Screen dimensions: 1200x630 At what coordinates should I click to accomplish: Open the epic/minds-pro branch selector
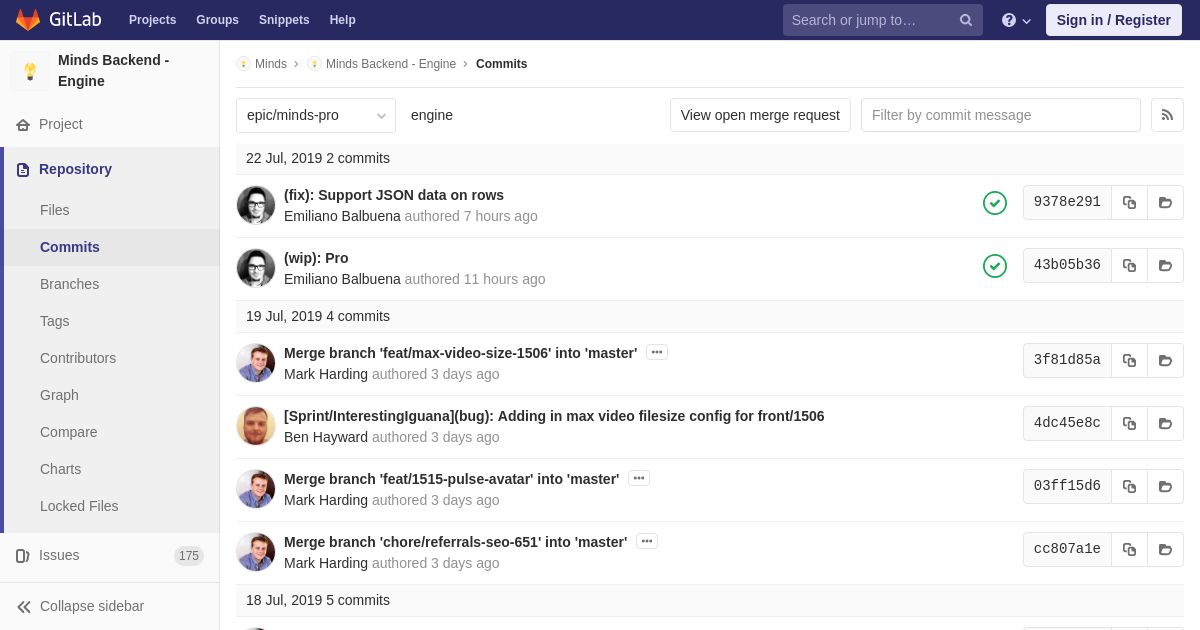(316, 115)
